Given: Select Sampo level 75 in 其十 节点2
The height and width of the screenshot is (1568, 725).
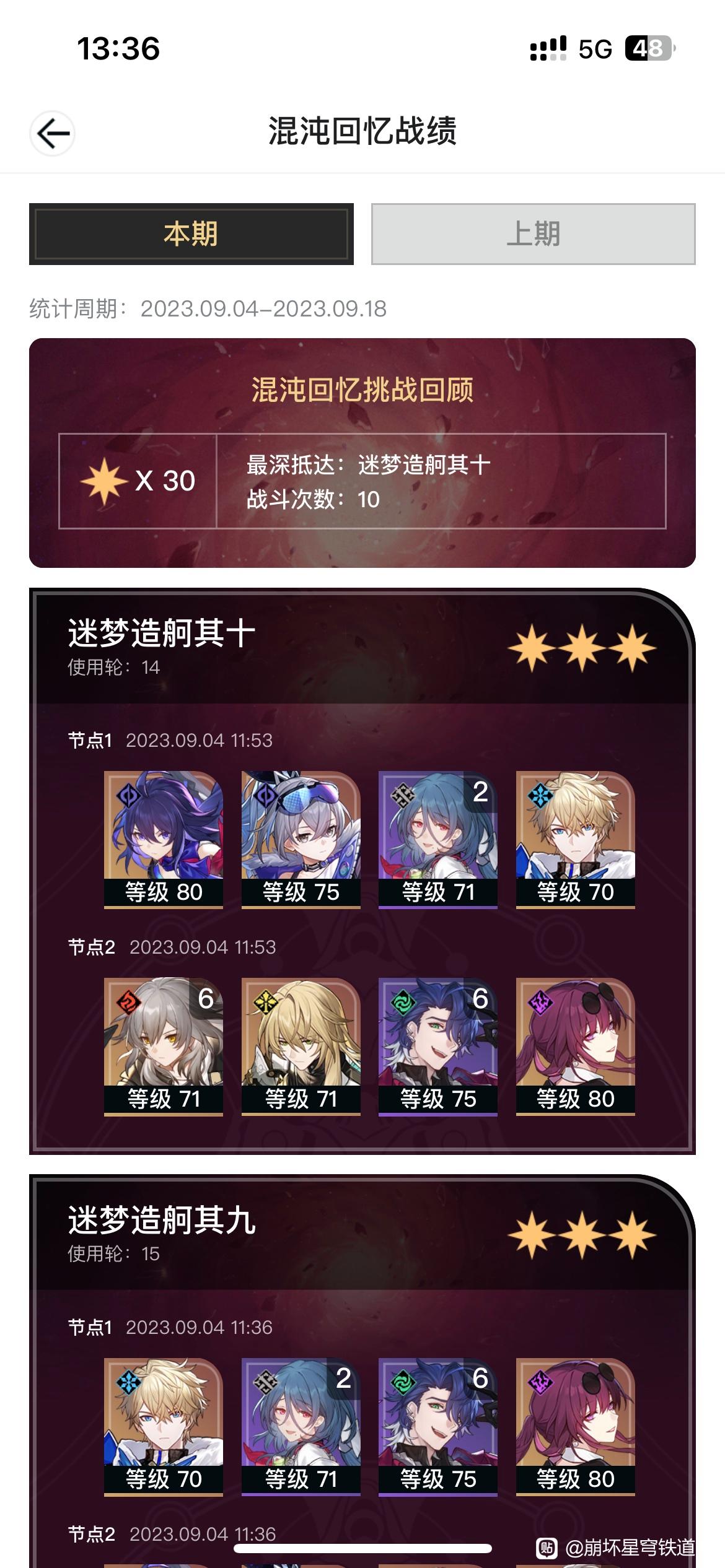Looking at the screenshot, I should pos(438,1047).
